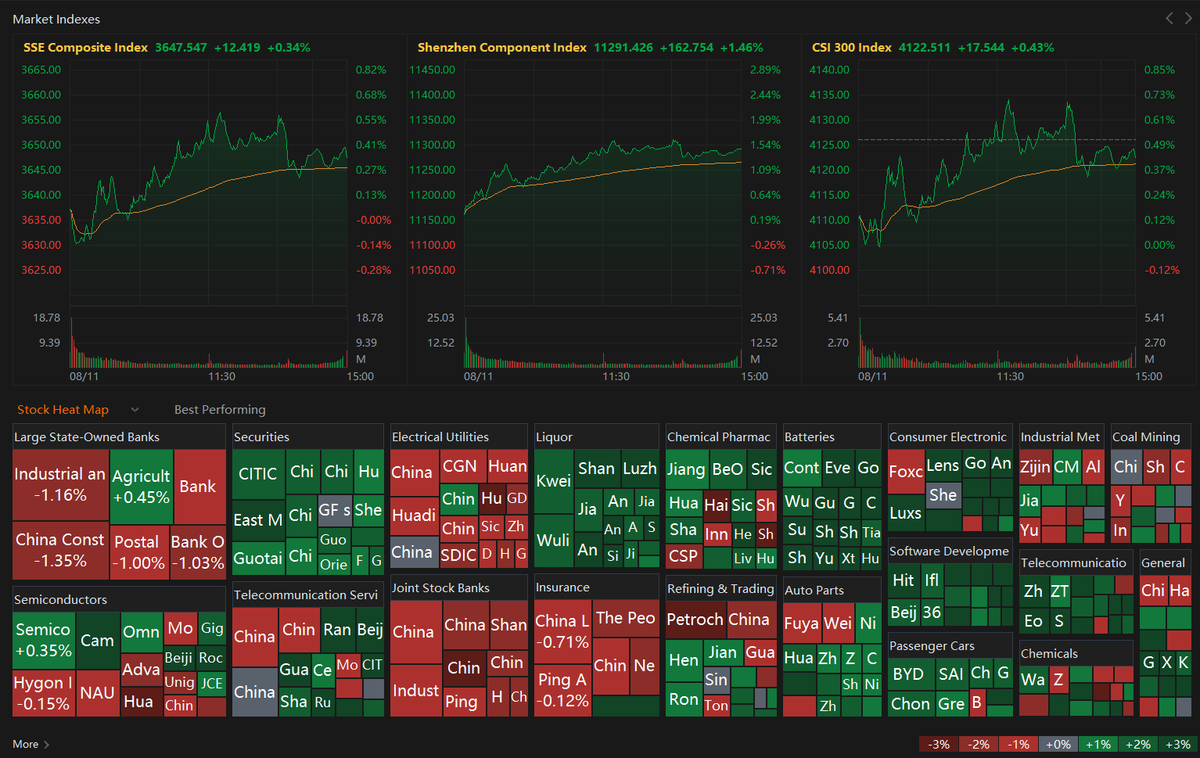Select the -2% legend color swatch

978,745
